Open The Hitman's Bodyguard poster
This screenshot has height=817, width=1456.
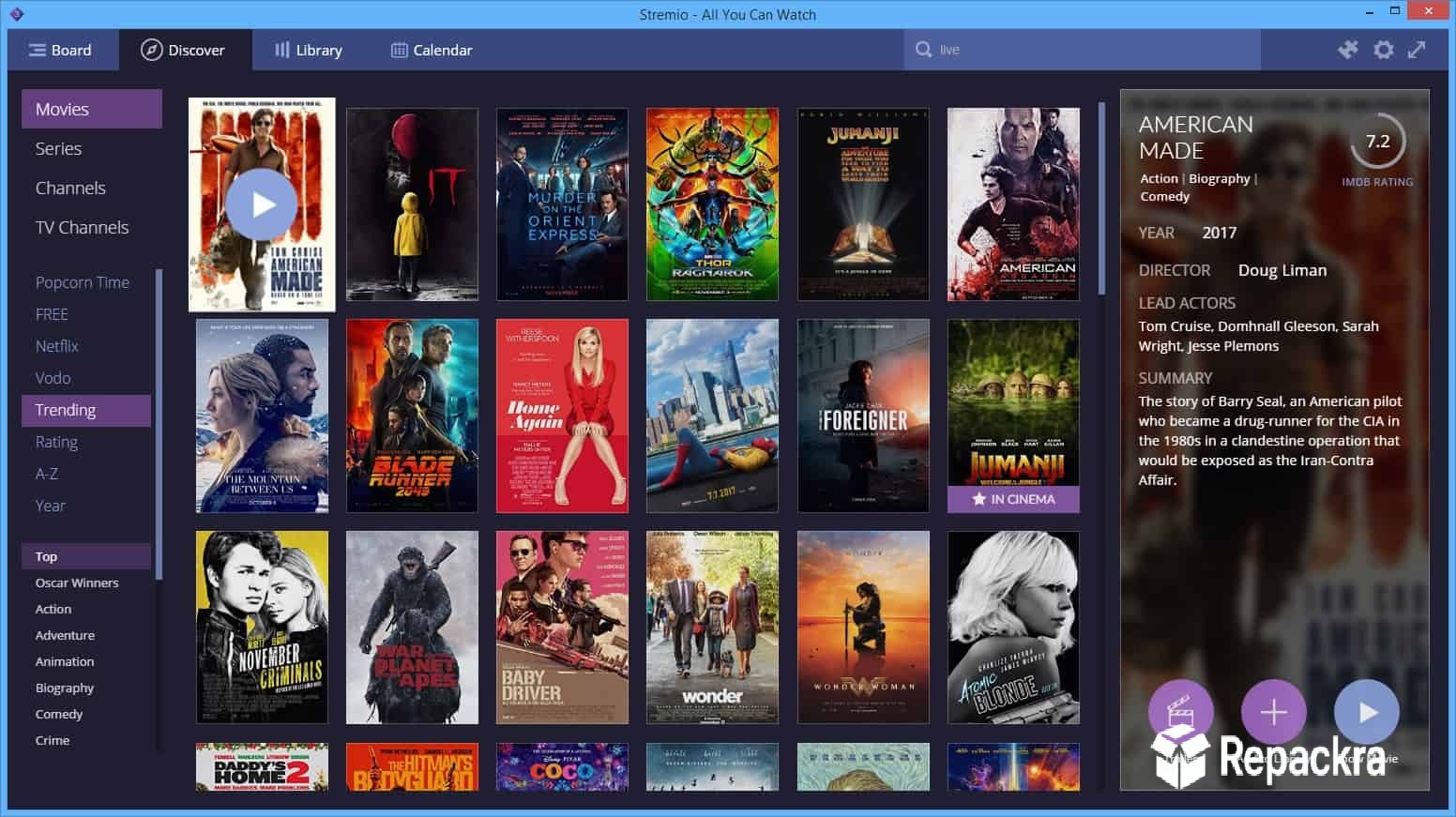(x=412, y=767)
